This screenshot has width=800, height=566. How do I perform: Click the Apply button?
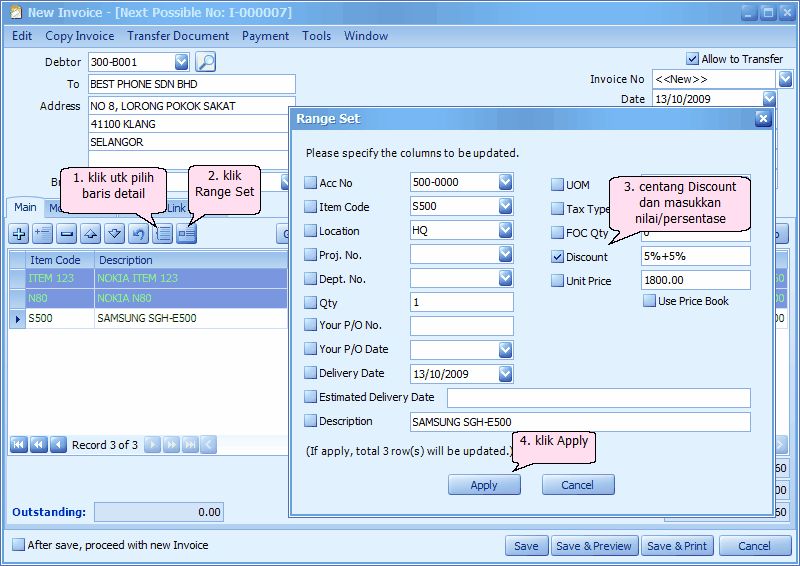click(x=484, y=485)
